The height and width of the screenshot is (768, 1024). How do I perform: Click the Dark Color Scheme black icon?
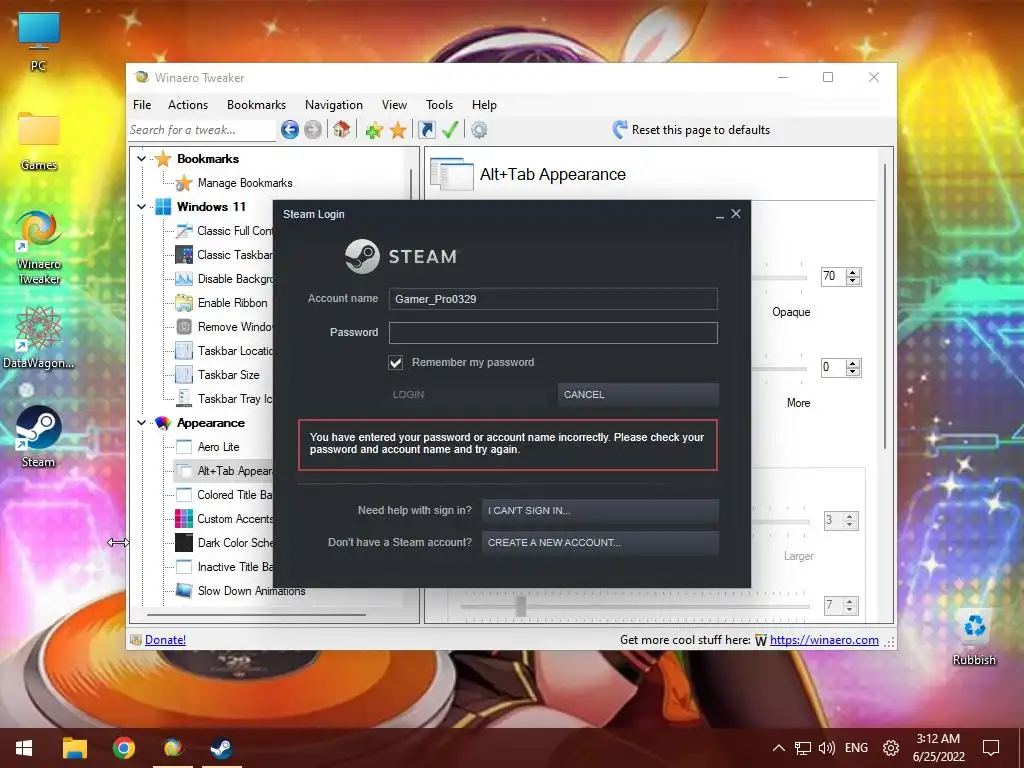tap(184, 543)
